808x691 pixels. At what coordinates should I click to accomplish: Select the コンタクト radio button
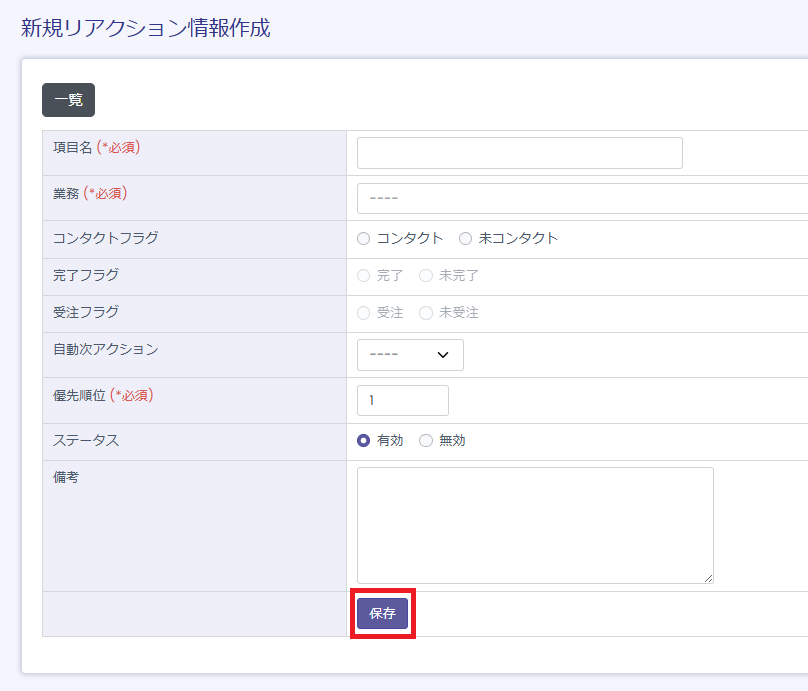364,238
